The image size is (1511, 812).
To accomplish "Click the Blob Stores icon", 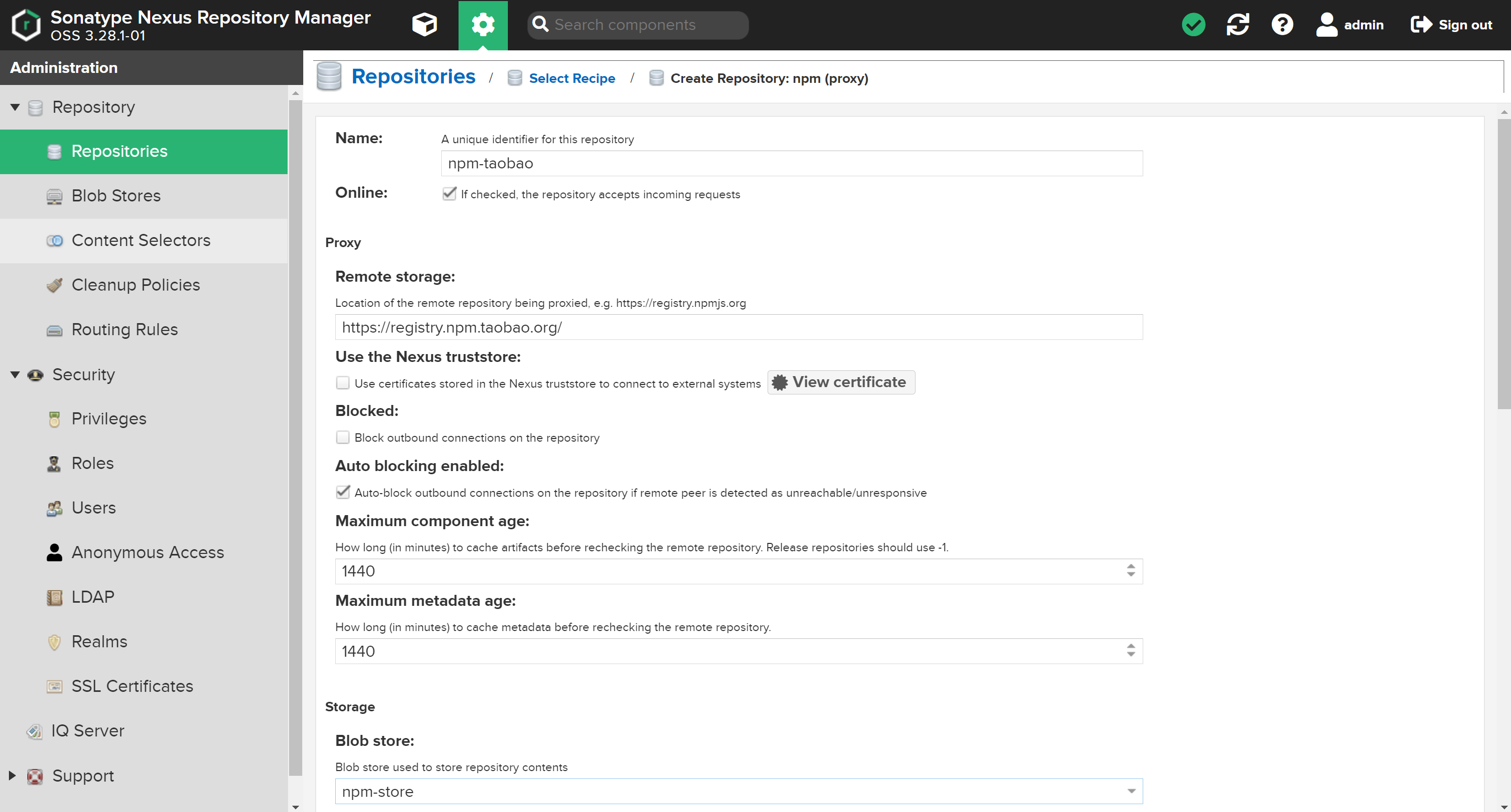I will pyautogui.click(x=54, y=196).
